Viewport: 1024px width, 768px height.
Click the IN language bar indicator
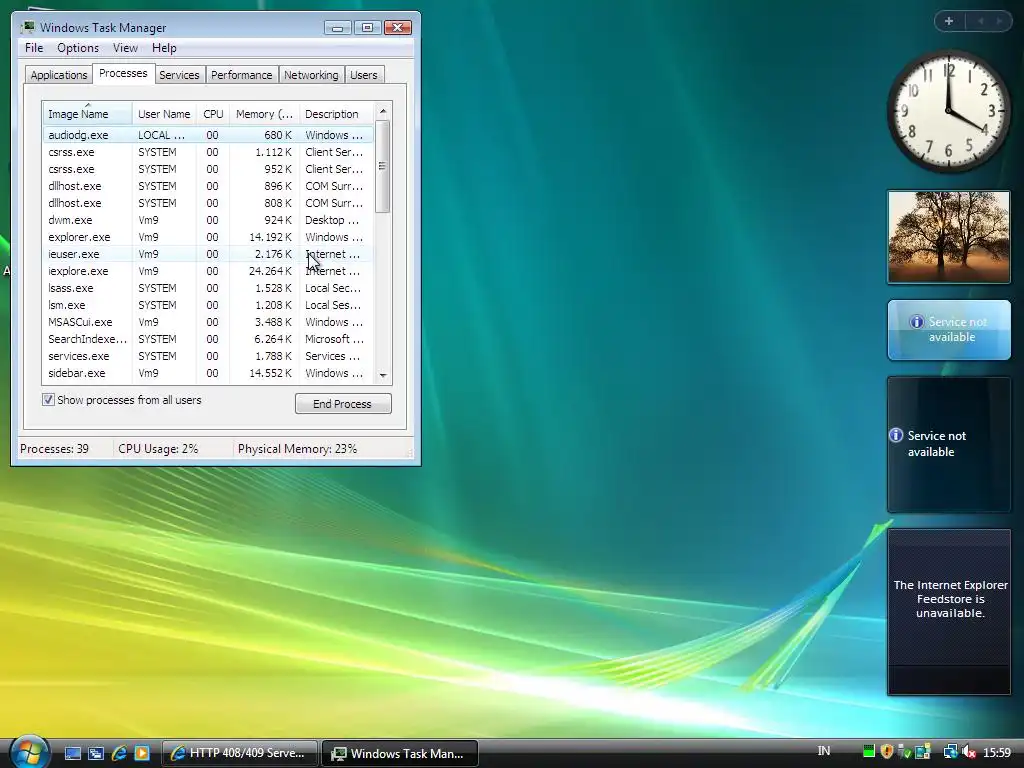[x=824, y=751]
